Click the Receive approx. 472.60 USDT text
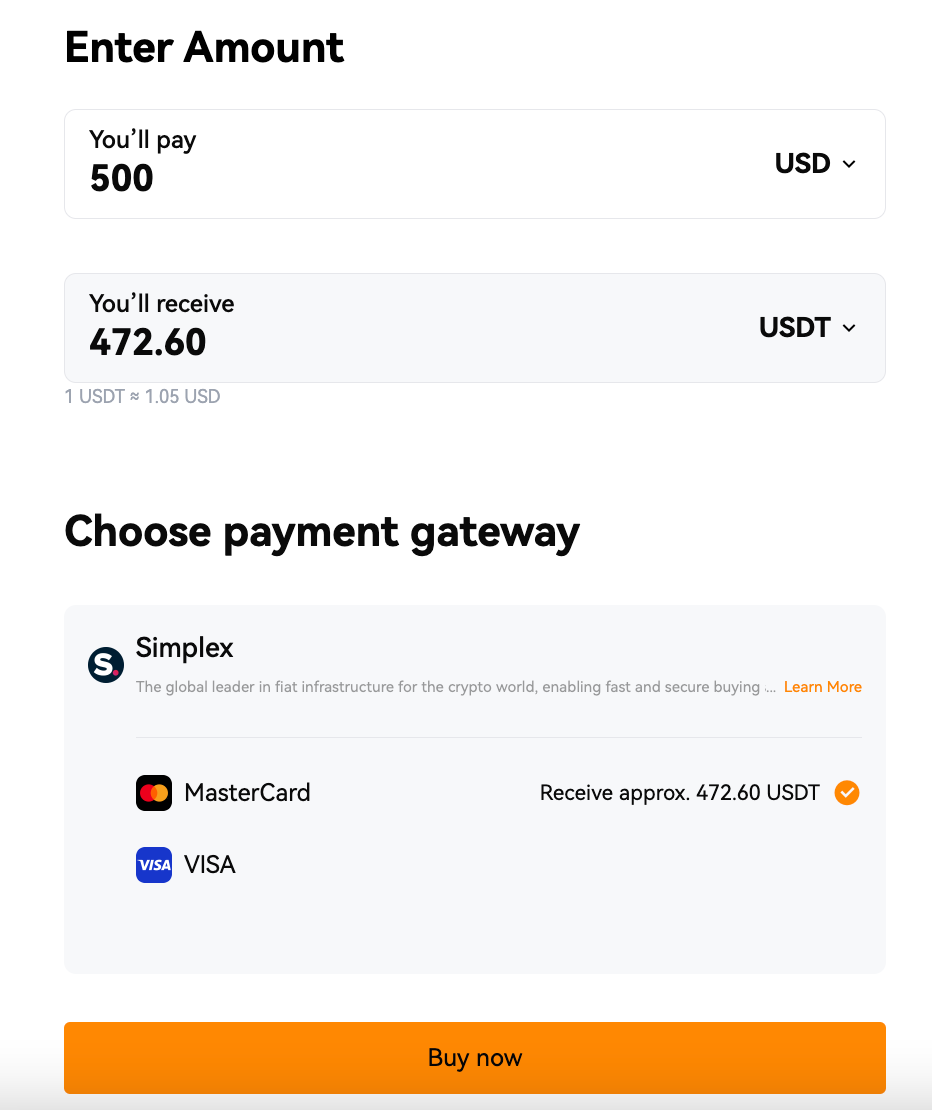 click(679, 793)
